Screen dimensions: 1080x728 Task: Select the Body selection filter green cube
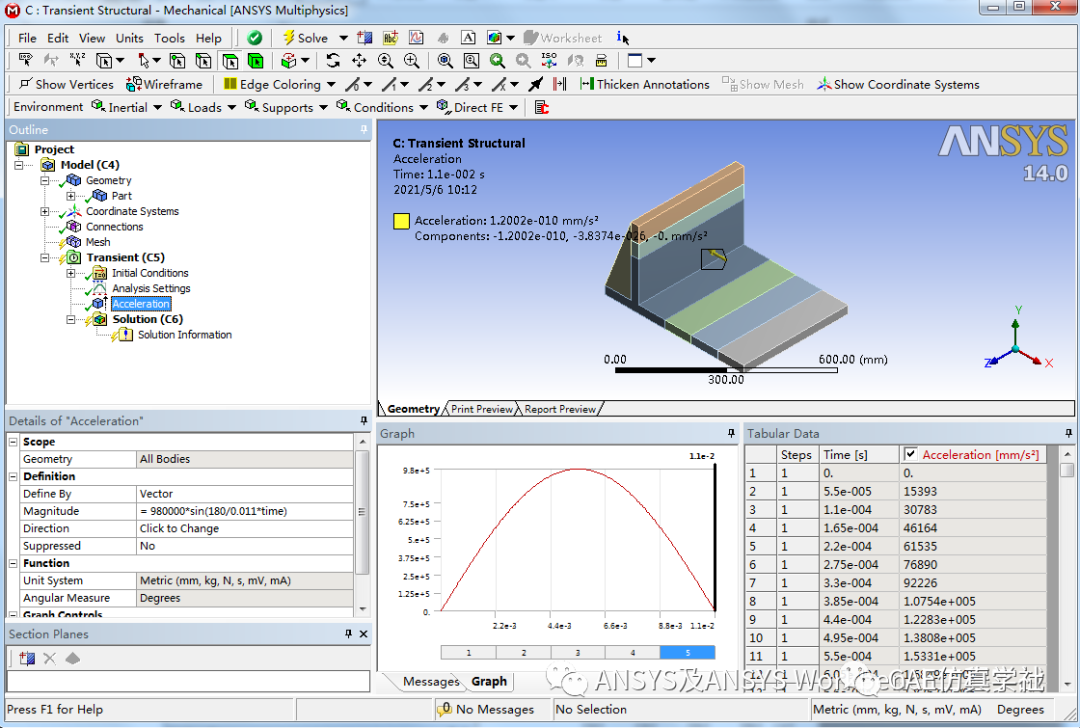coord(256,61)
